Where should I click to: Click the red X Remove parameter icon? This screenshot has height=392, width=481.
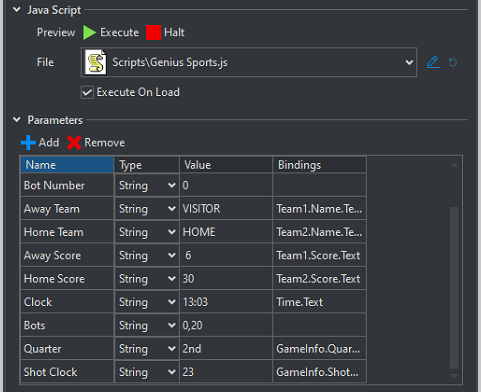(74, 143)
